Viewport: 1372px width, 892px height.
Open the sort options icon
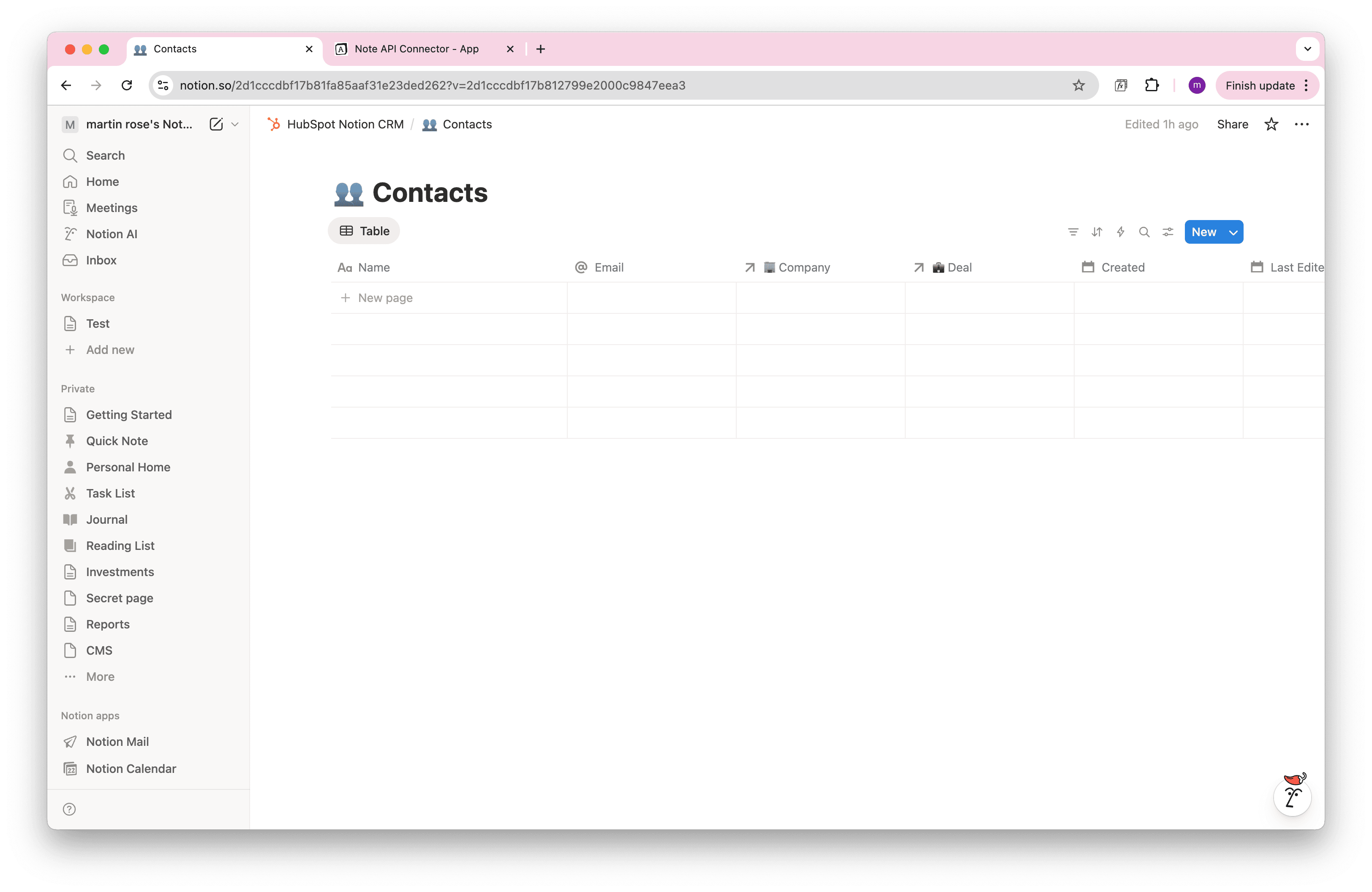tap(1097, 231)
